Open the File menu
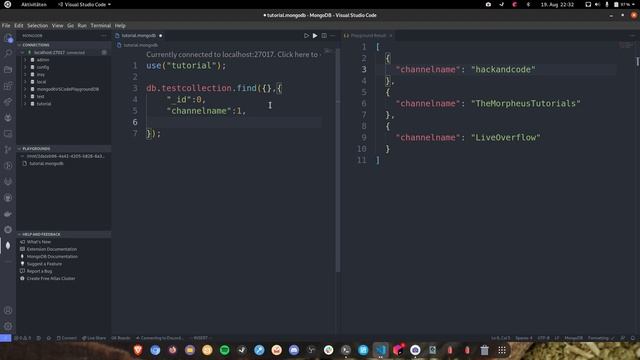Viewport: 640px width, 360px height. tap(6, 25)
